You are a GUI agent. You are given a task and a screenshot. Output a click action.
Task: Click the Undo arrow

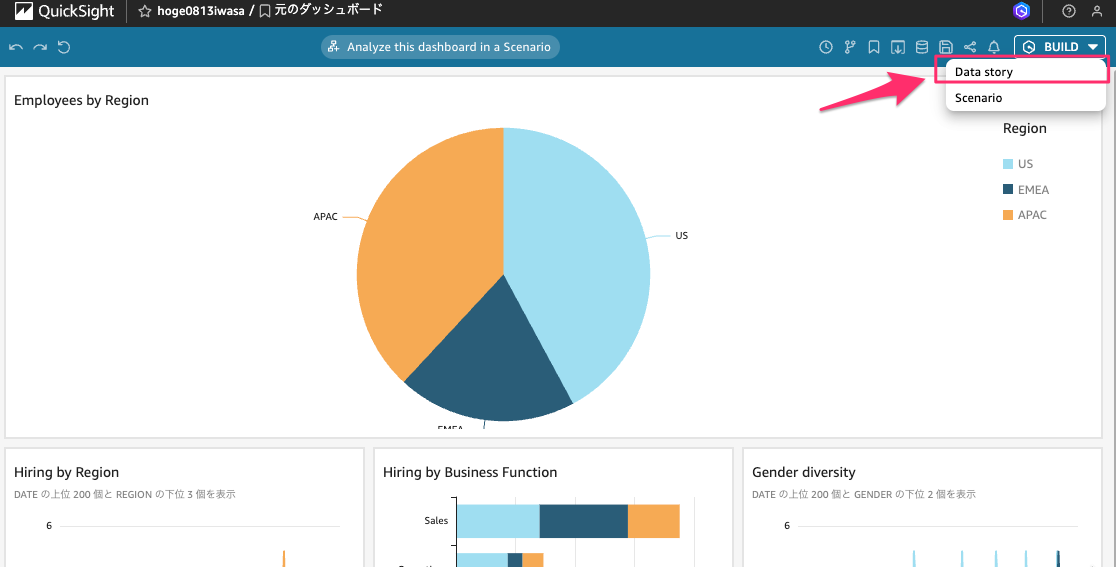(16, 47)
